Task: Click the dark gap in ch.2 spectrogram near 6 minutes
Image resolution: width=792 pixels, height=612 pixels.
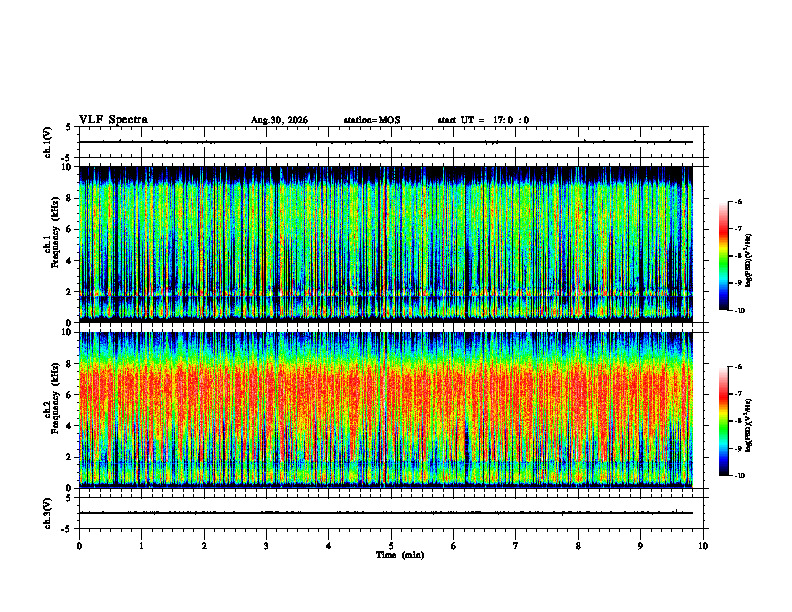Action: pyautogui.click(x=466, y=439)
